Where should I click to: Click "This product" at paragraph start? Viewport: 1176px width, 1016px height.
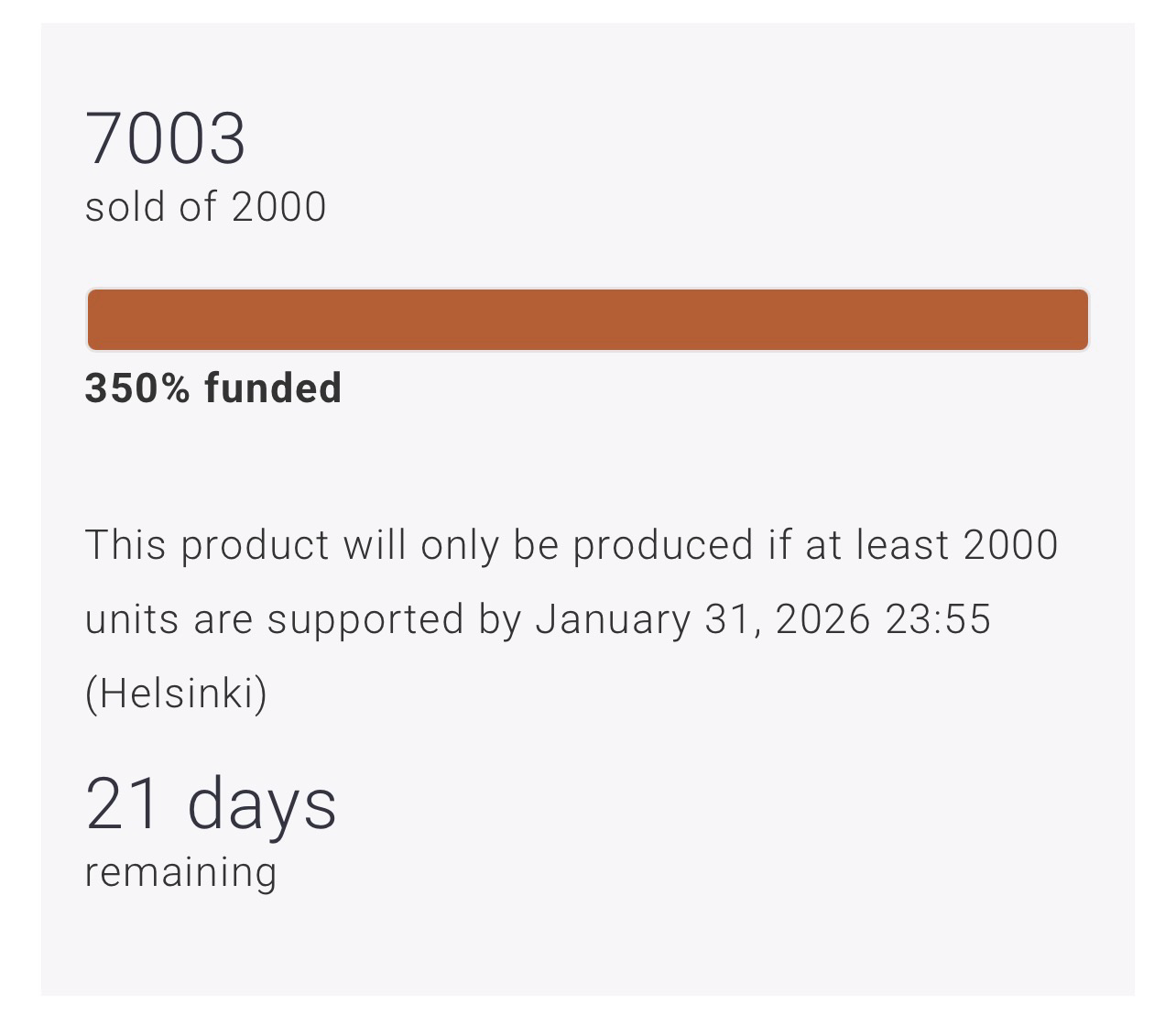[x=206, y=545]
